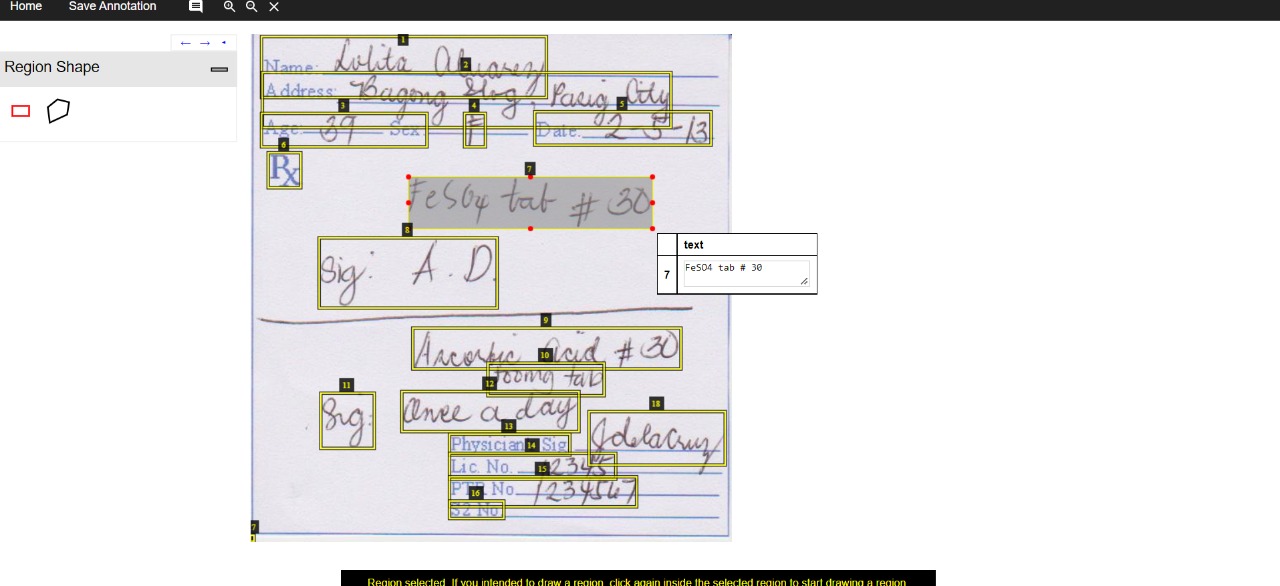The height and width of the screenshot is (586, 1280).
Task: Select the S2 No. region
Action: (476, 510)
